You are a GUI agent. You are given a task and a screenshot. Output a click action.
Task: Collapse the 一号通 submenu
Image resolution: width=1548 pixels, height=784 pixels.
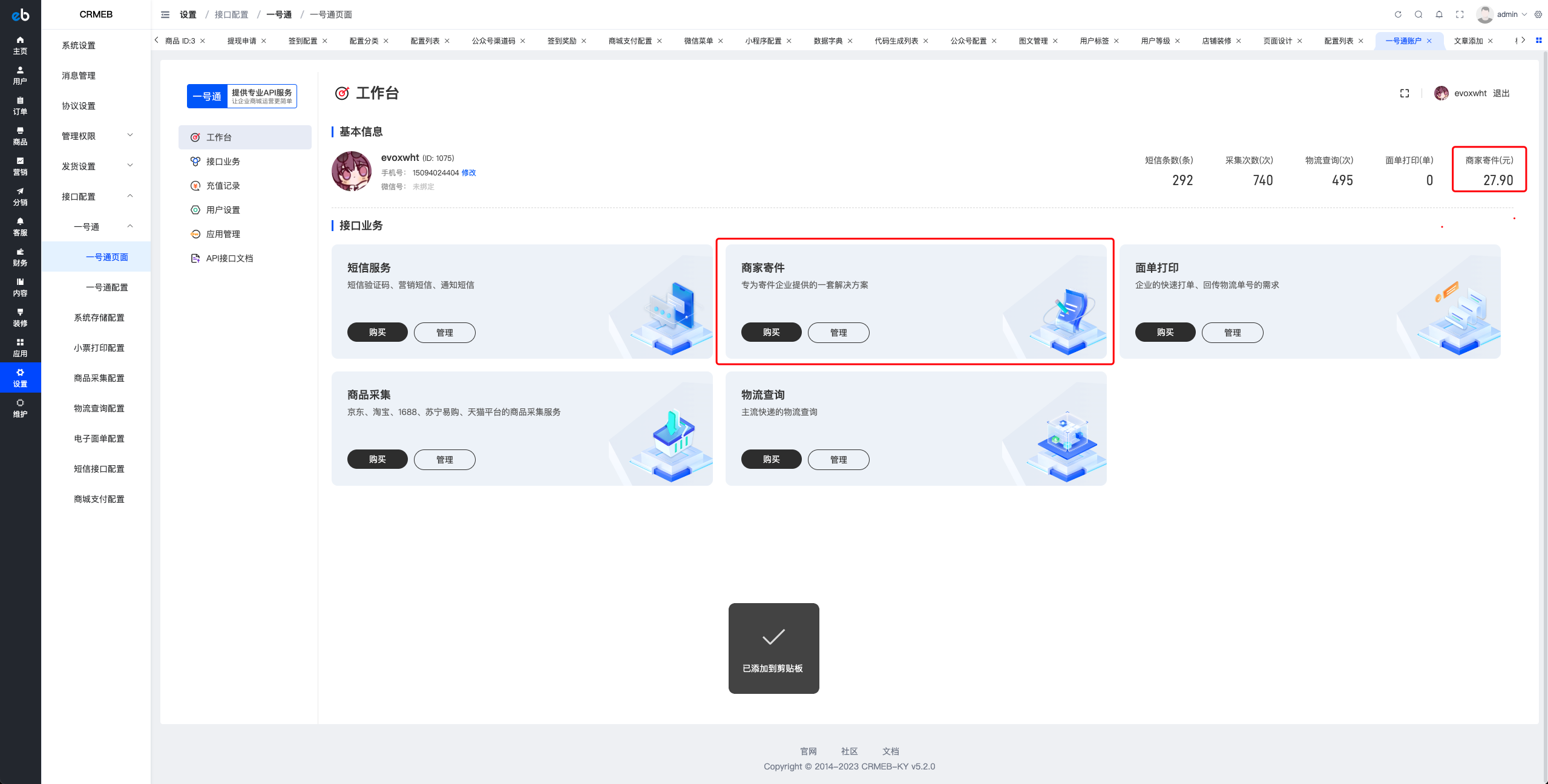[97, 227]
